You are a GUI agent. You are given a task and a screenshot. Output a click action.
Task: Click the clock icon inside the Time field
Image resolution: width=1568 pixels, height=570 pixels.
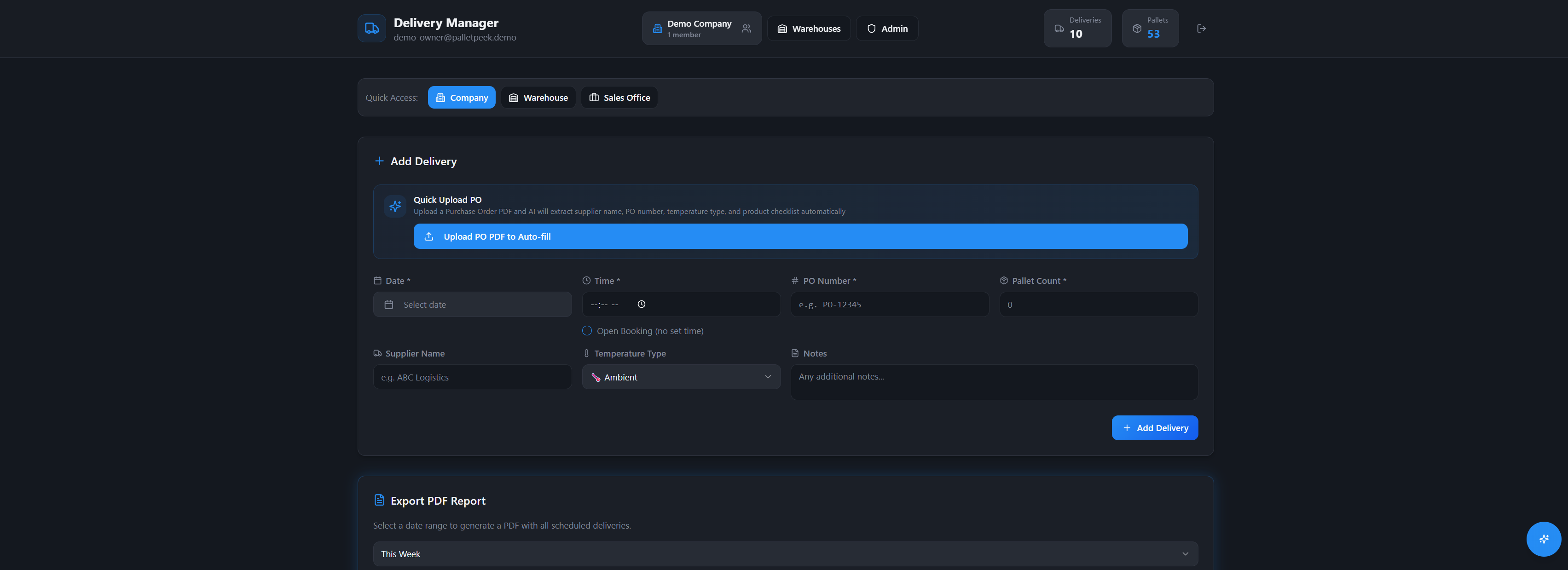tap(641, 304)
